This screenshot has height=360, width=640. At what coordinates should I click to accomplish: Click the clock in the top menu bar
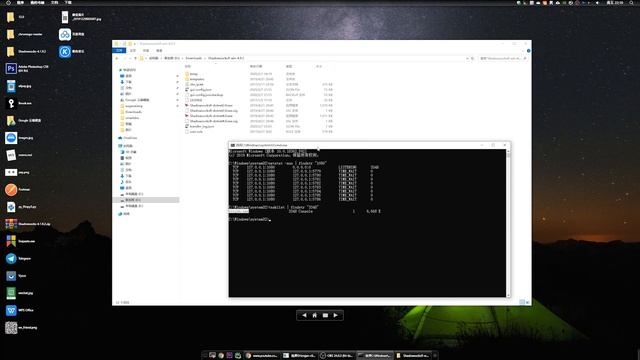(615, 2)
